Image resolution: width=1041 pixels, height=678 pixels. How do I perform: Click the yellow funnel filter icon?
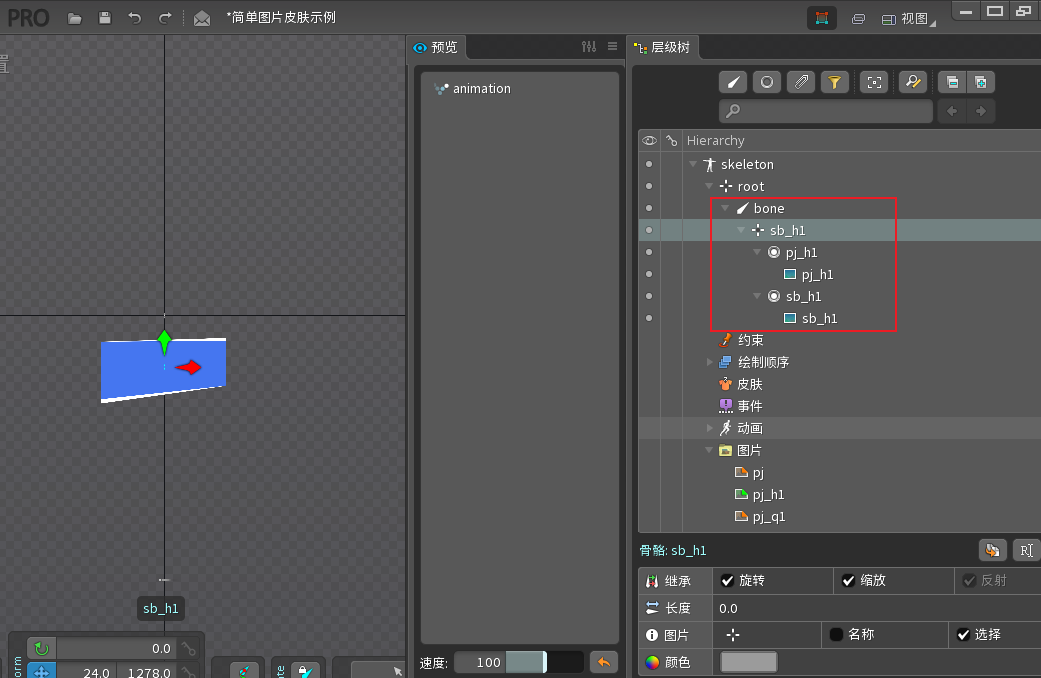[835, 82]
